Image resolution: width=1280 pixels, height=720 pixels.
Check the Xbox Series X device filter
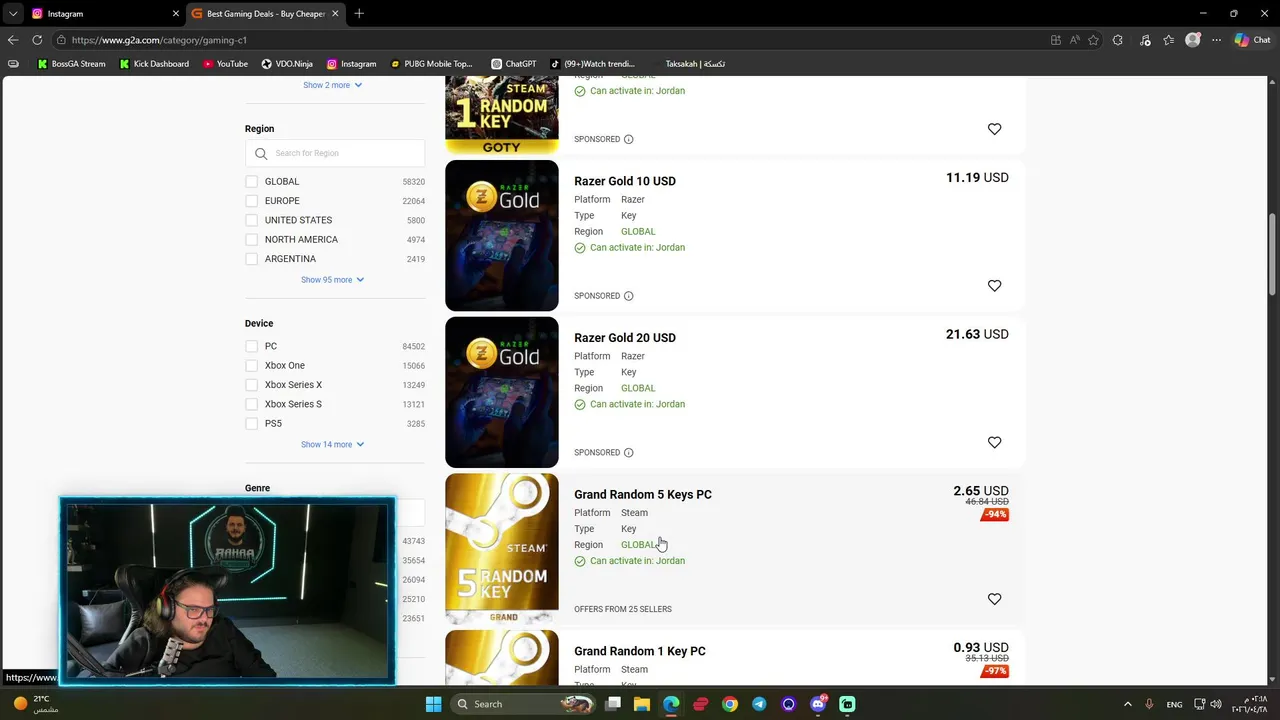(x=252, y=385)
